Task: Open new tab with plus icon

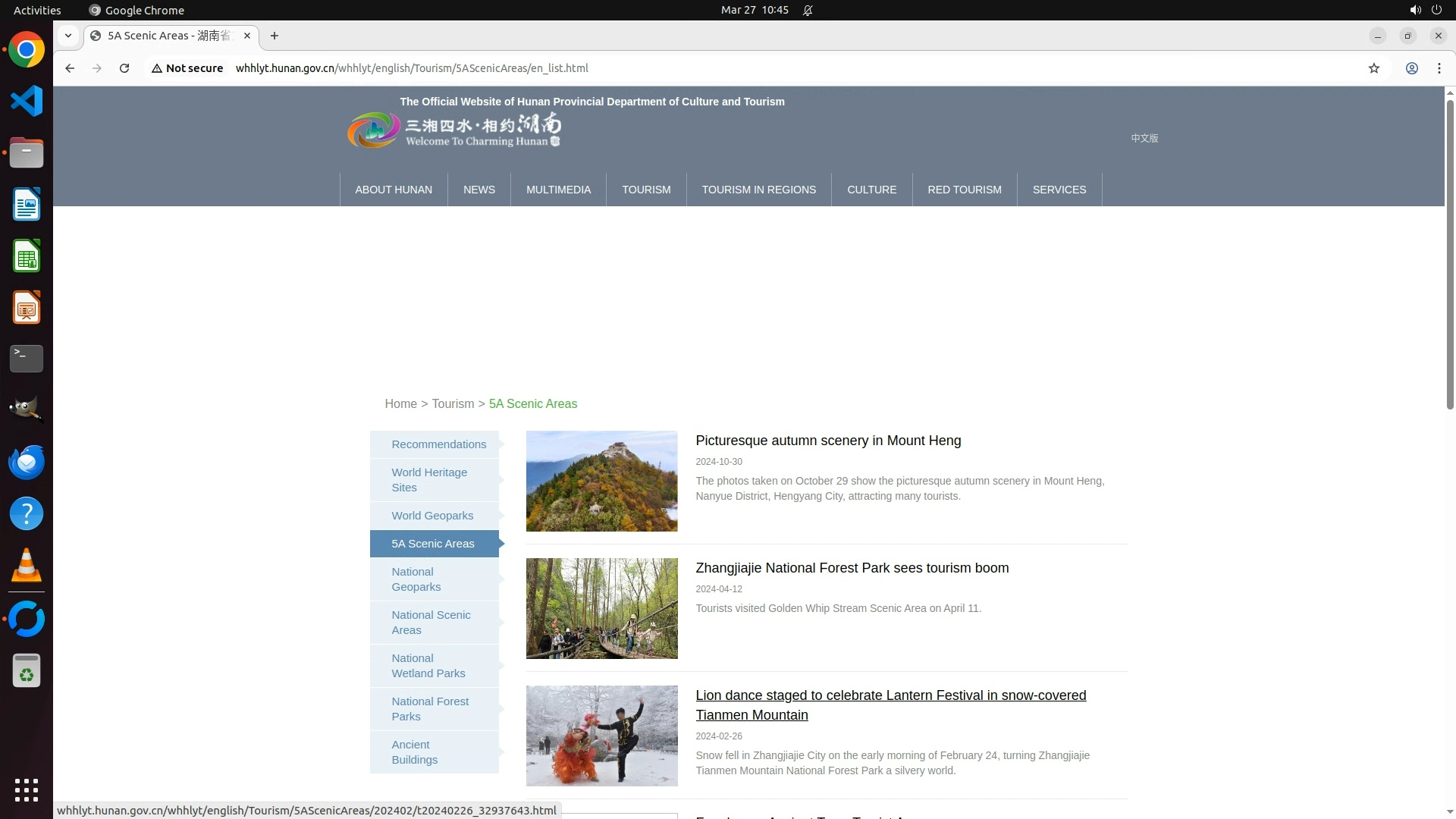Action: click(x=275, y=36)
